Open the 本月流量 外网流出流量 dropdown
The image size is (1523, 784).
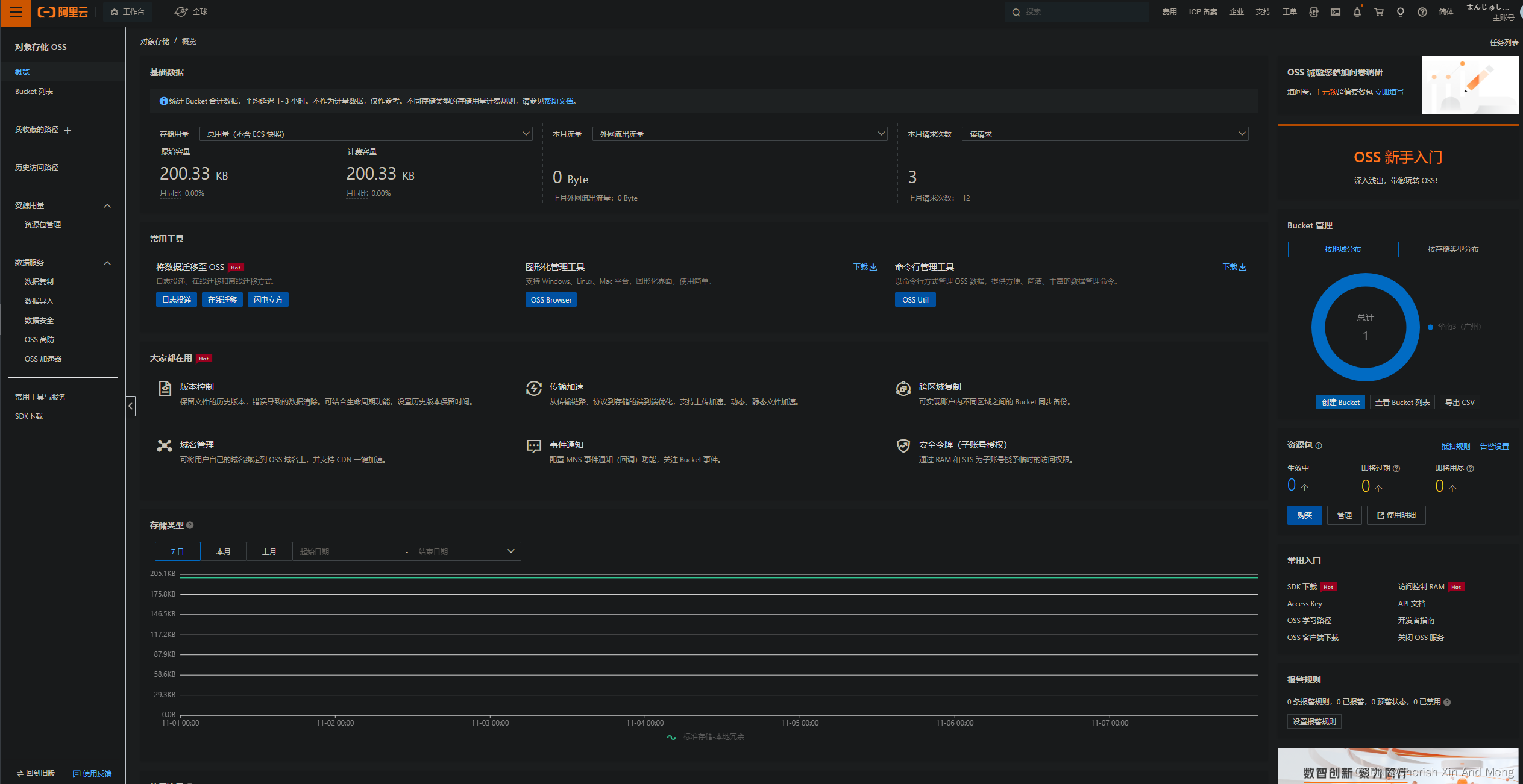[x=740, y=134]
